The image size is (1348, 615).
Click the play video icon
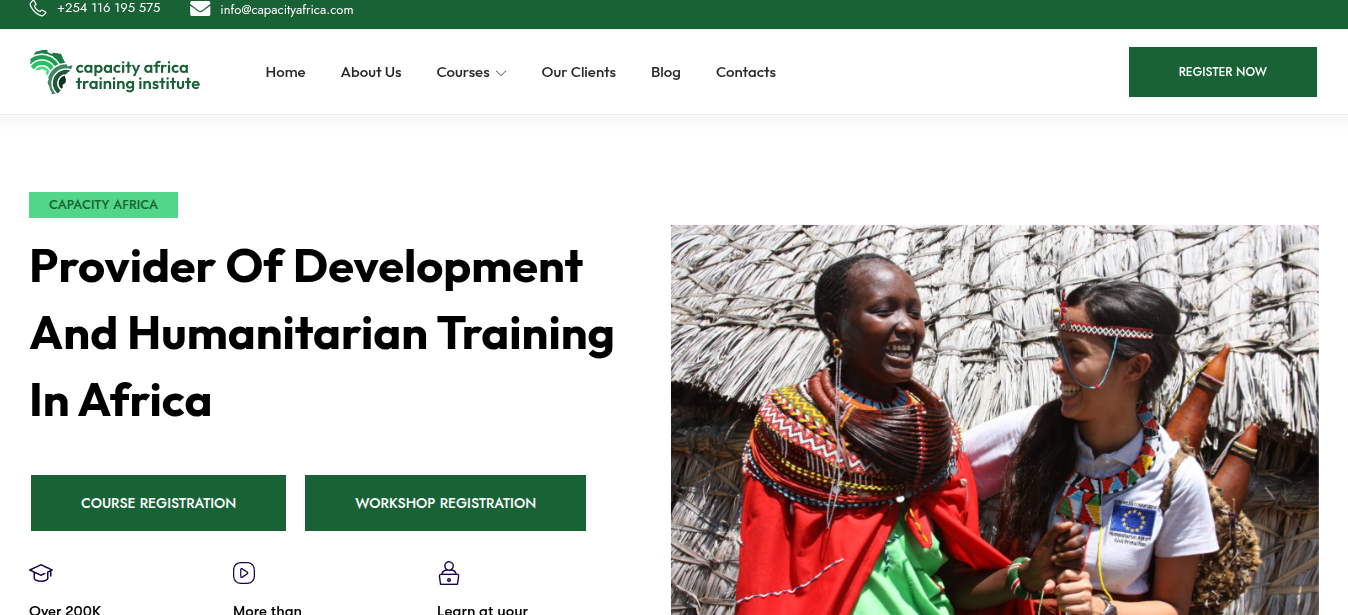pyautogui.click(x=244, y=573)
